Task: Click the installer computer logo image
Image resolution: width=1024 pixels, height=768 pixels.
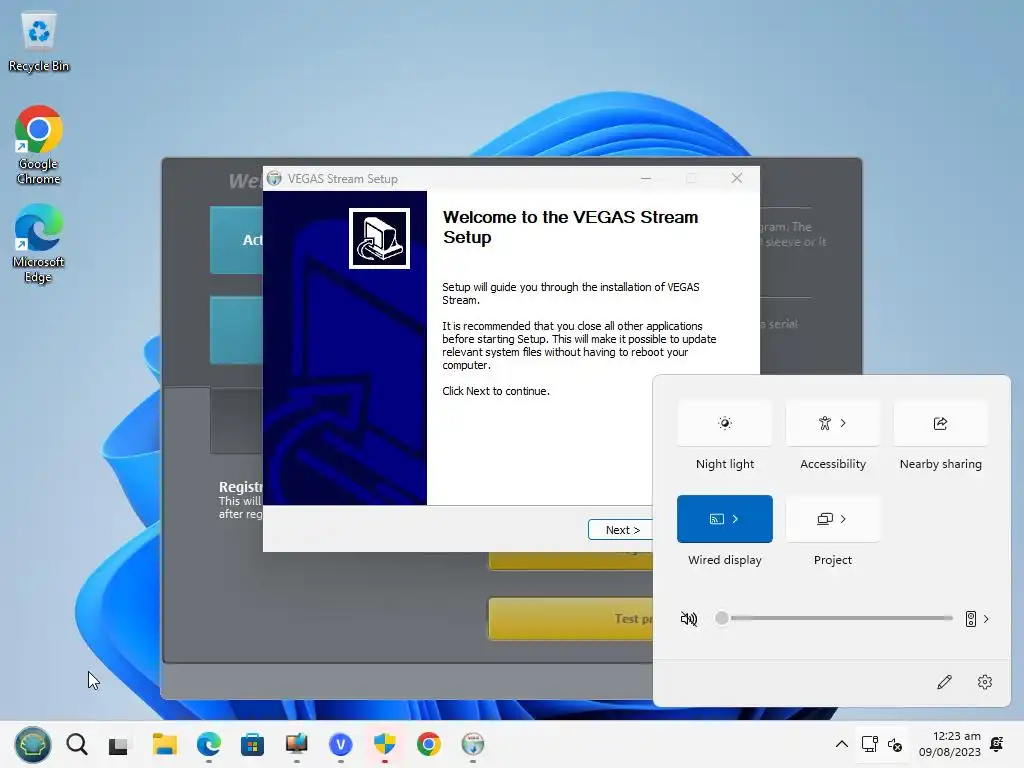Action: coord(379,238)
